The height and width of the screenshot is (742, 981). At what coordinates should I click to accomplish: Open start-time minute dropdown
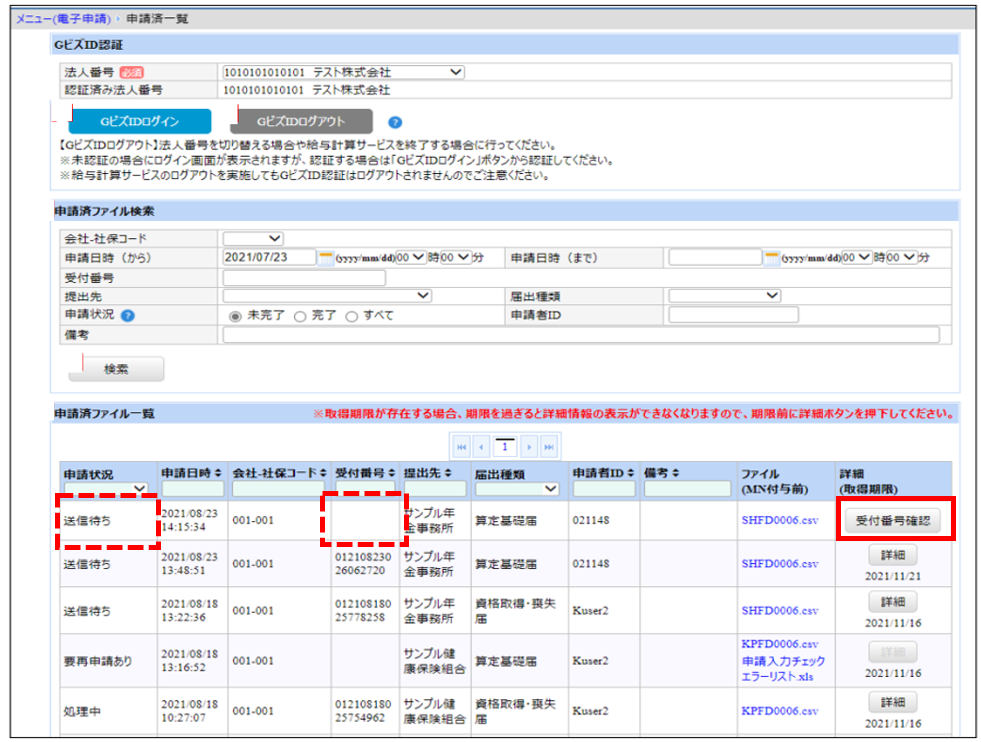pyautogui.click(x=455, y=257)
